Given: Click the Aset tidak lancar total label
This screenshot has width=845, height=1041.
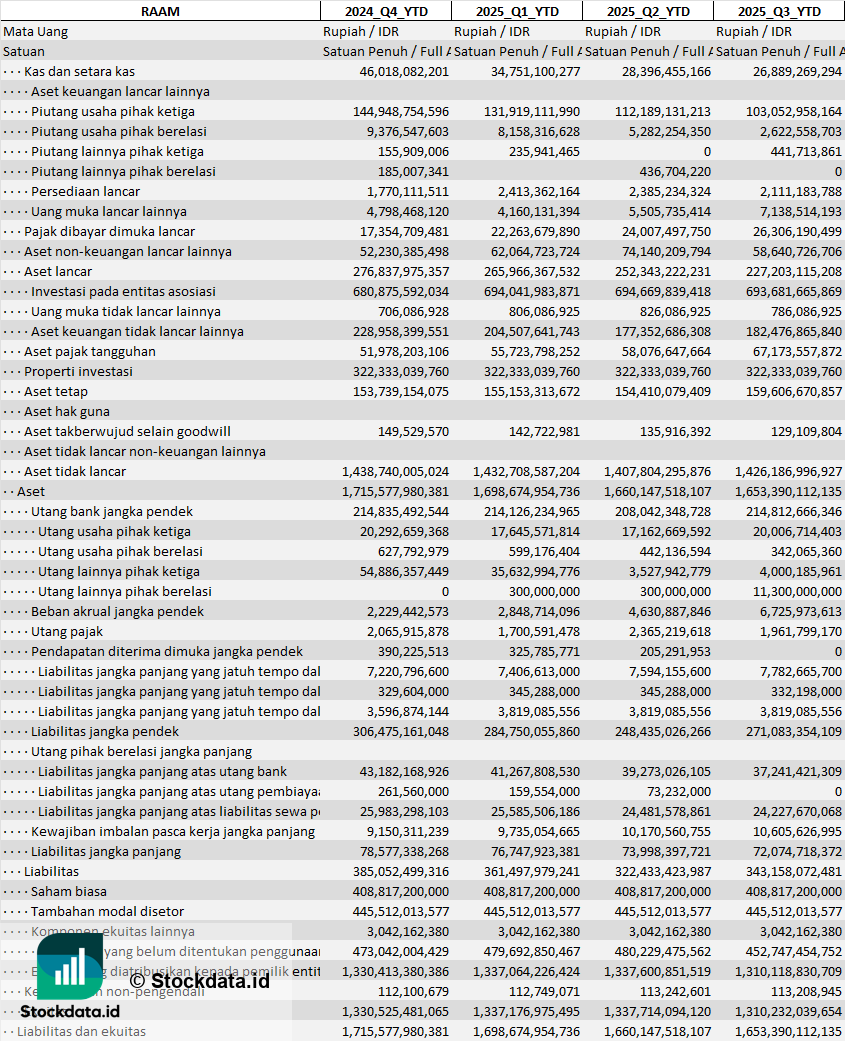Looking at the screenshot, I should 75,471.
